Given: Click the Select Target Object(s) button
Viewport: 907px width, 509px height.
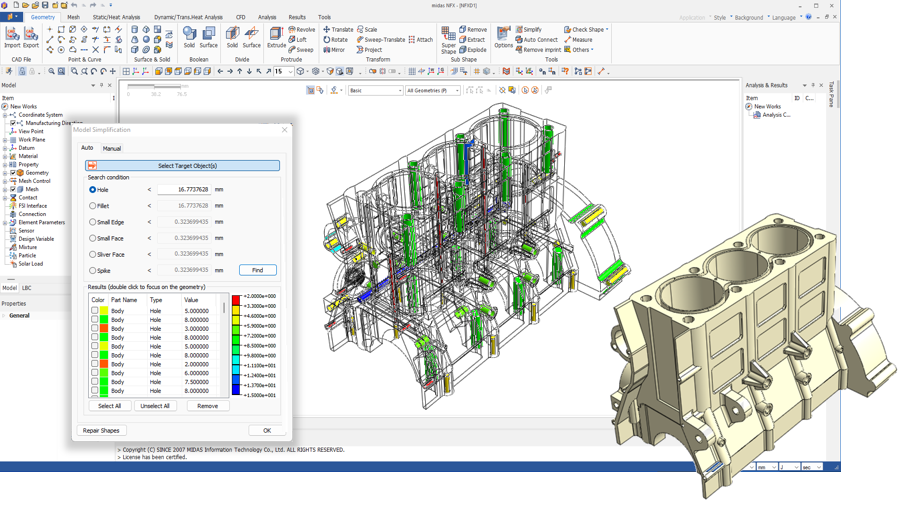Looking at the screenshot, I should tap(182, 166).
